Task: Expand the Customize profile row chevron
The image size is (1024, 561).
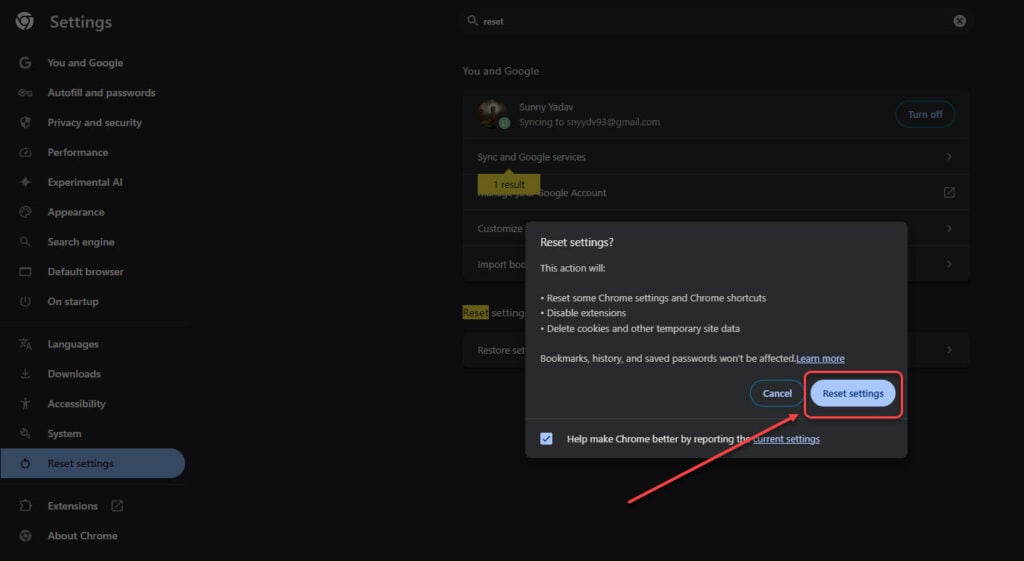Action: [949, 229]
